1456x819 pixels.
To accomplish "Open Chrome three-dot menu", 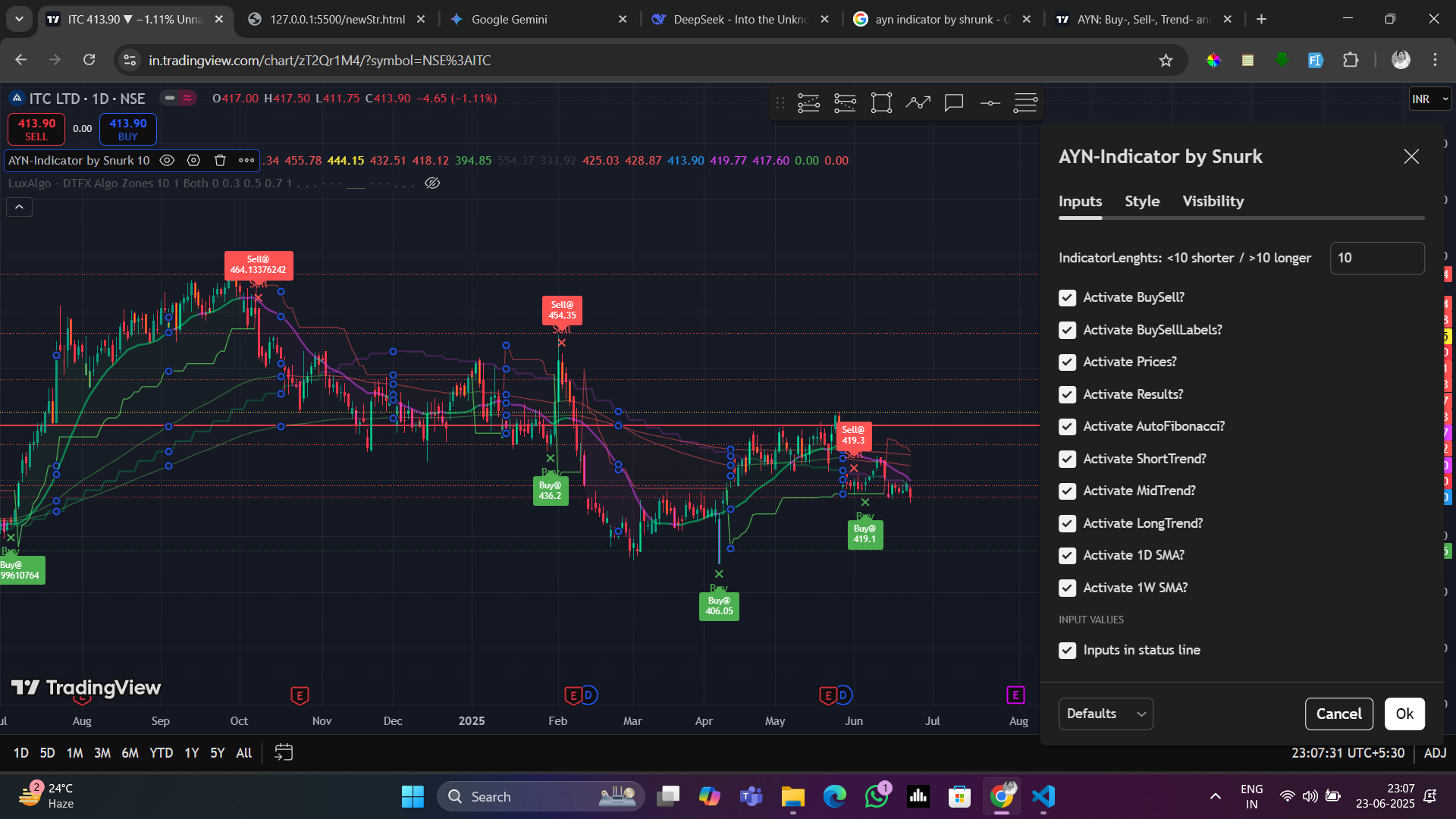I will (1435, 60).
